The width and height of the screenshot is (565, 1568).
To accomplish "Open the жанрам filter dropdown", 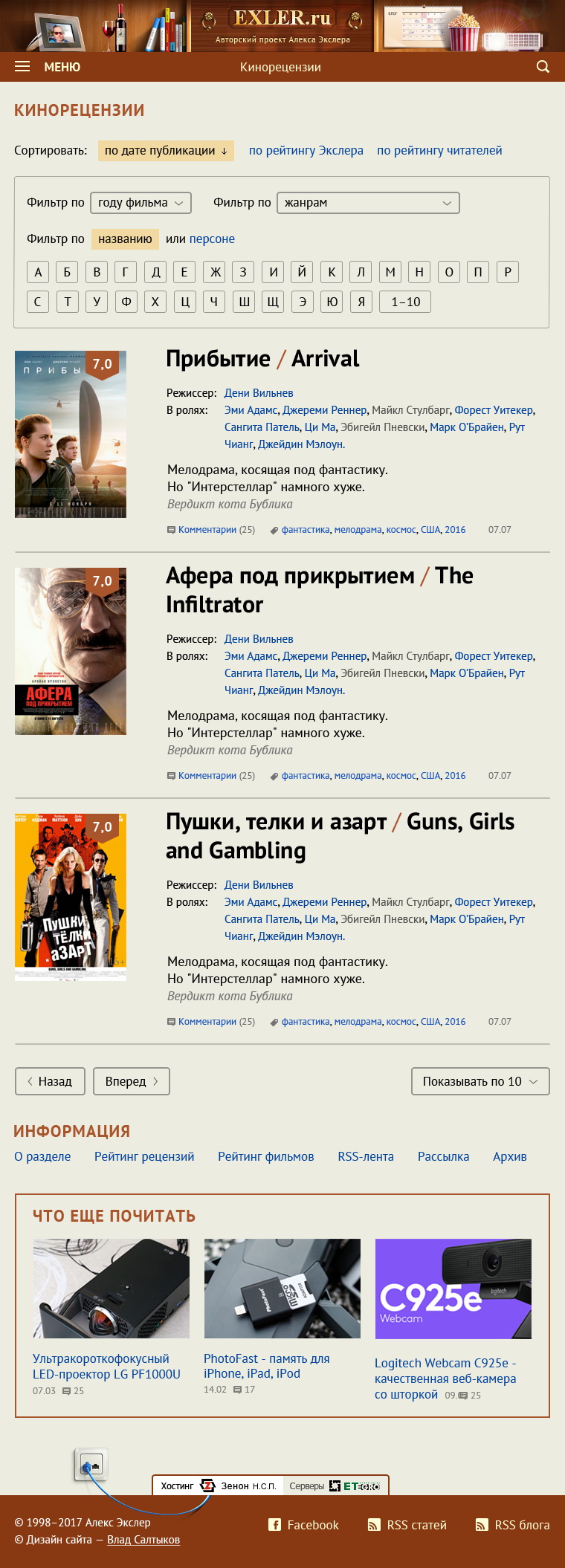I will coord(367,202).
